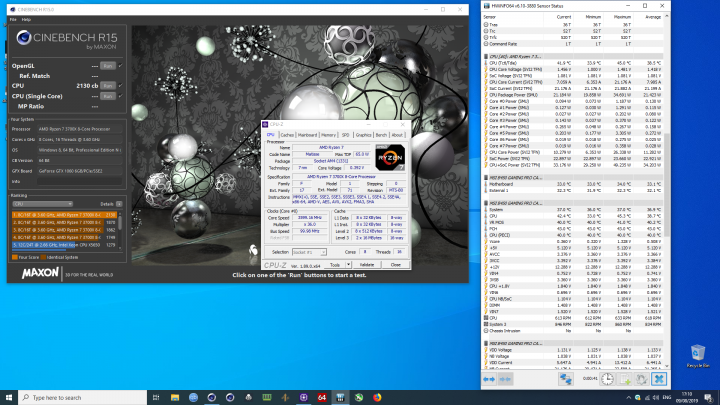The width and height of the screenshot is (720, 405).
Task: Click HWiNFO blue X close sensors icon
Action: tap(659, 379)
